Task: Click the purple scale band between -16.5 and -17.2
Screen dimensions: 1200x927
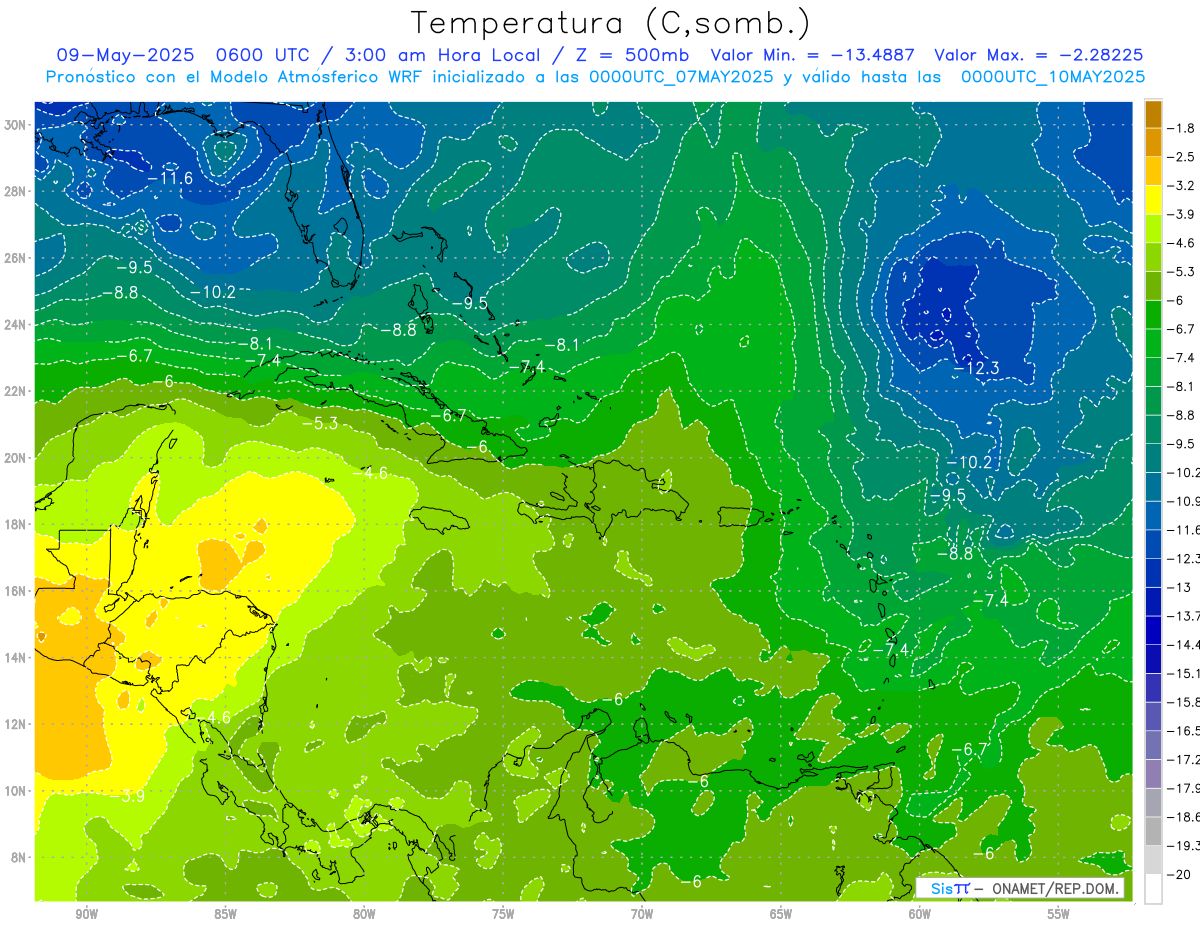Action: pos(1153,745)
